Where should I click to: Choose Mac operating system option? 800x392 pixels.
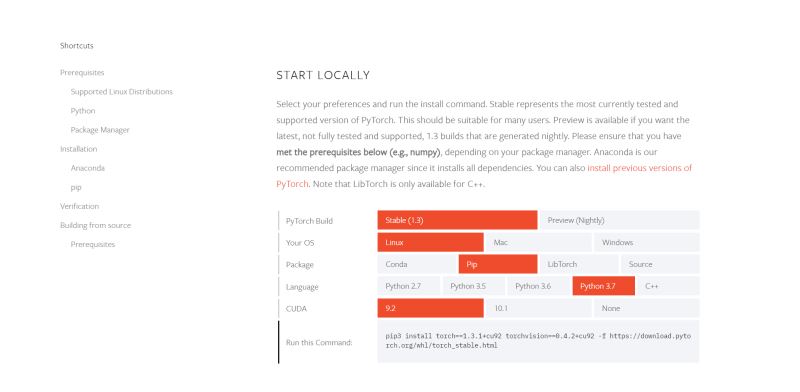coord(538,242)
